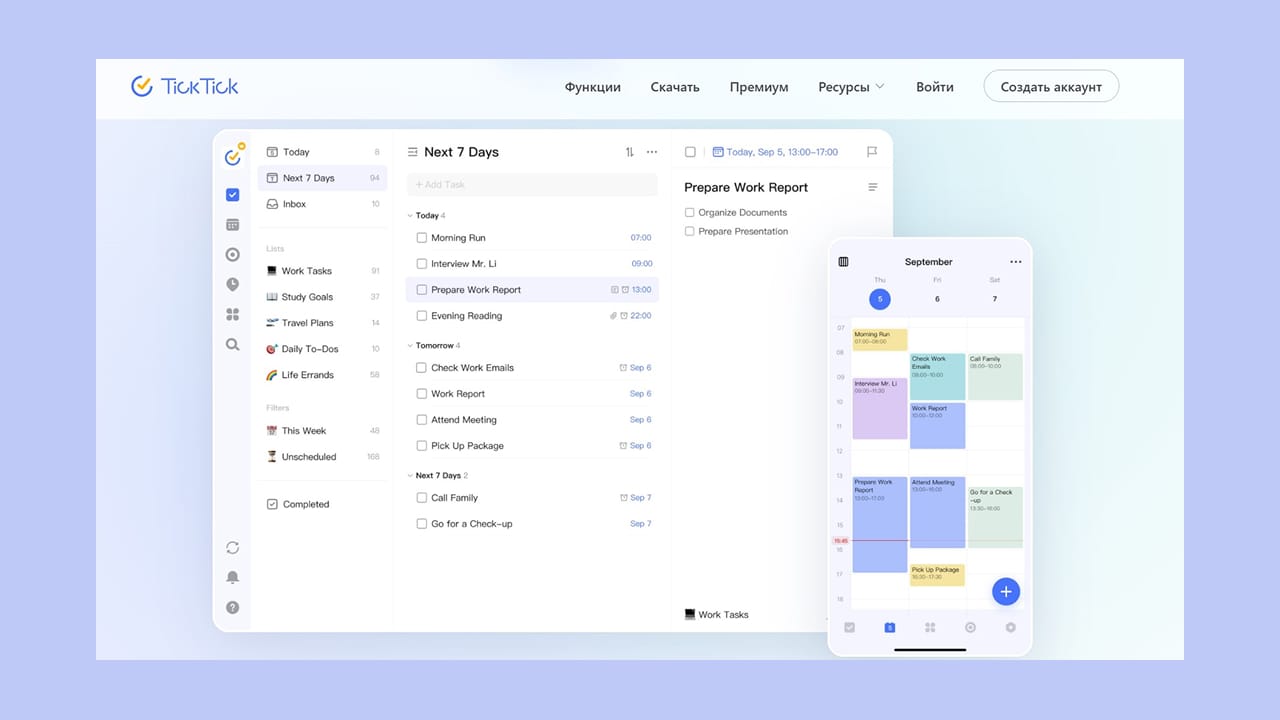Open the Search panel in the sidebar
The image size is (1280, 720).
(x=232, y=344)
